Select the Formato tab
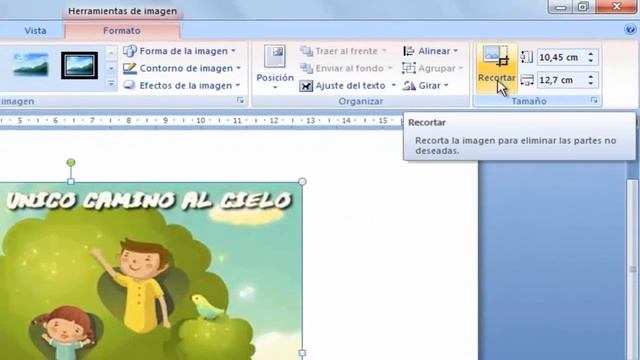This screenshot has width=640, height=360. coord(122,31)
